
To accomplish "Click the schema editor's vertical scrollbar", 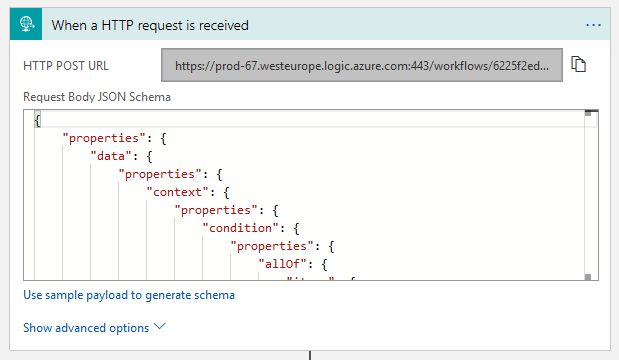I will tap(588, 195).
